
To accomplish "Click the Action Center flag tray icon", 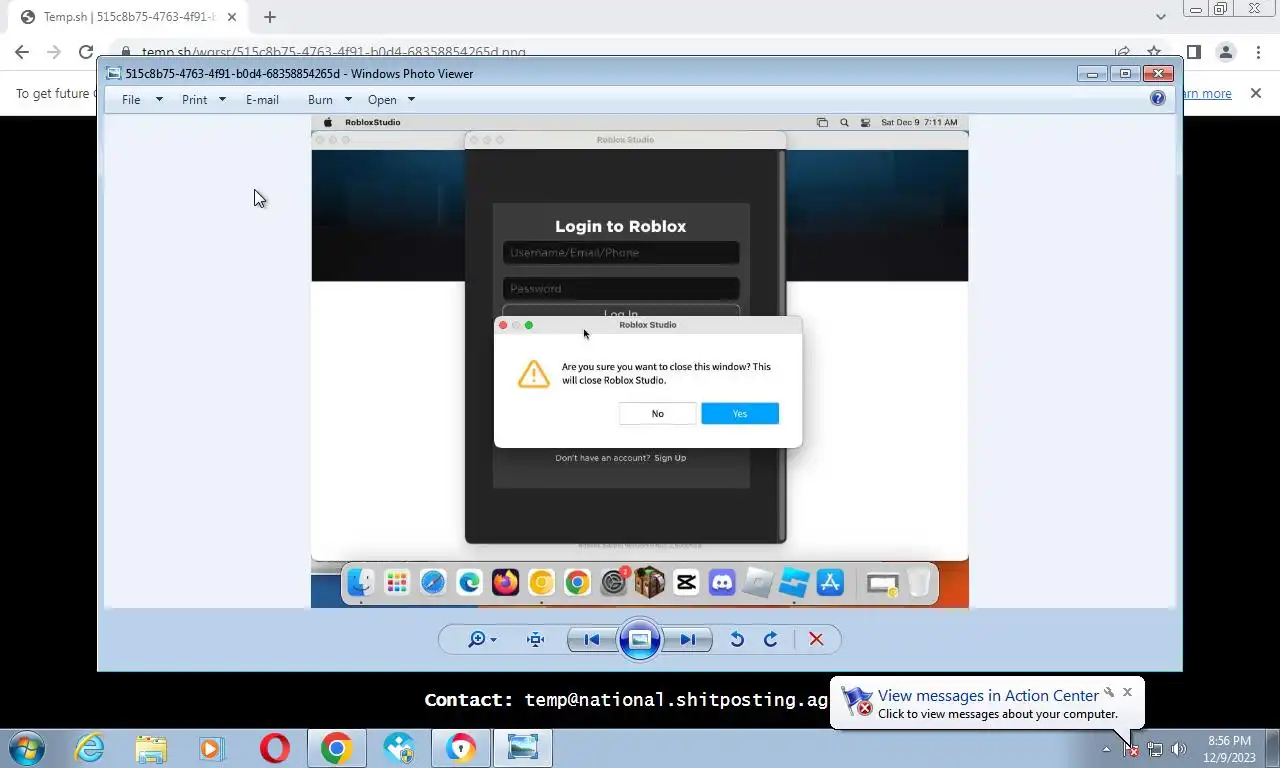I will [x=1131, y=749].
